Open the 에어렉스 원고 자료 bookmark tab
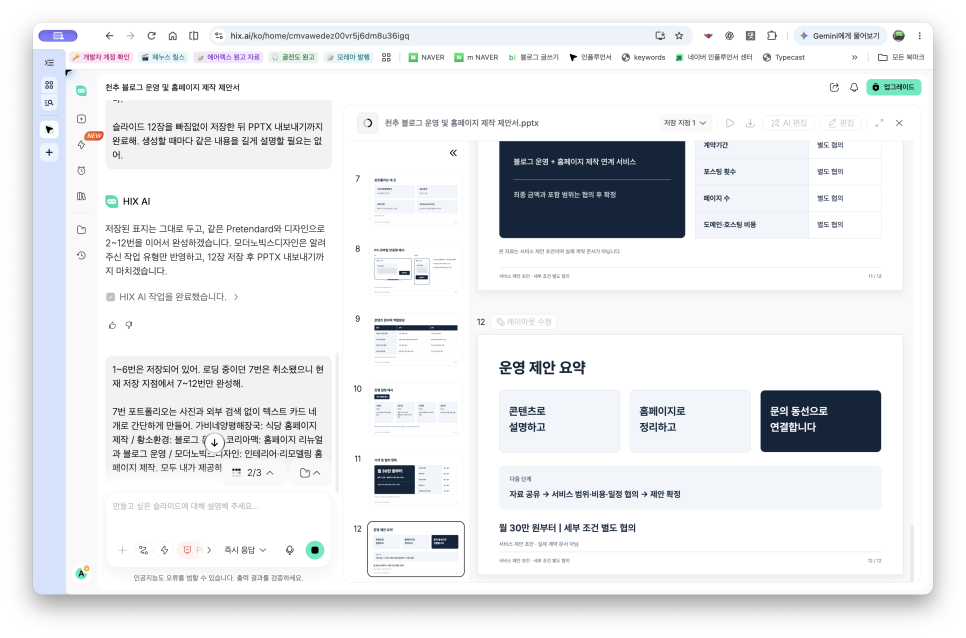Image resolution: width=966 pixels, height=638 pixels. (x=229, y=57)
